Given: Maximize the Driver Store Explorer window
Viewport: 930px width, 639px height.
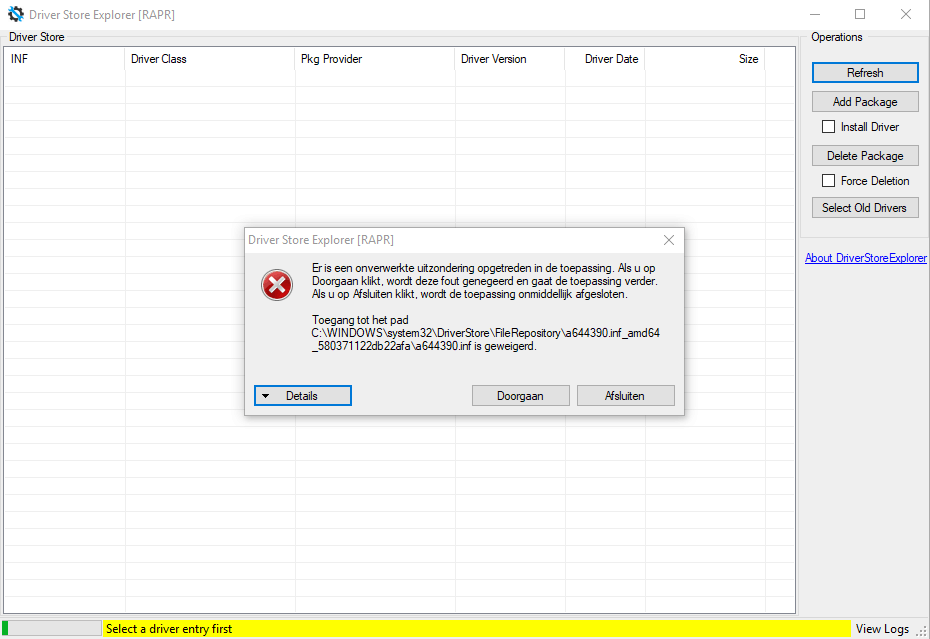Looking at the screenshot, I should (860, 14).
